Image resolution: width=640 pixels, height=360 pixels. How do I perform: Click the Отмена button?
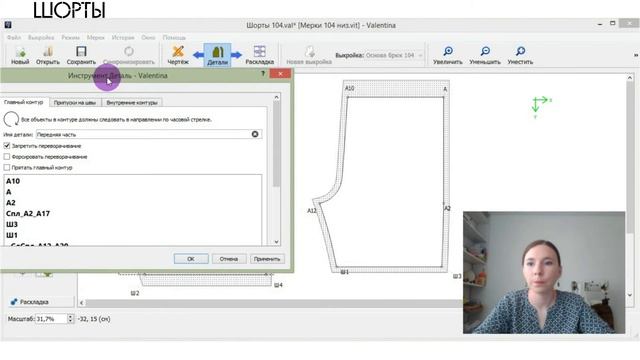tap(229, 259)
